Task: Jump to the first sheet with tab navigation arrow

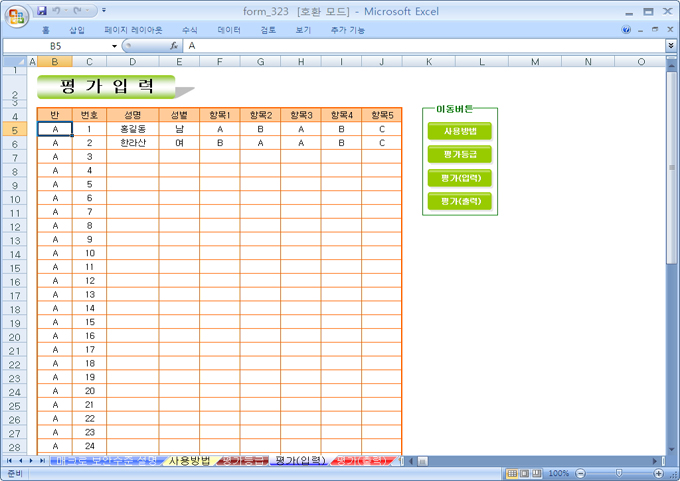Action: [9, 461]
